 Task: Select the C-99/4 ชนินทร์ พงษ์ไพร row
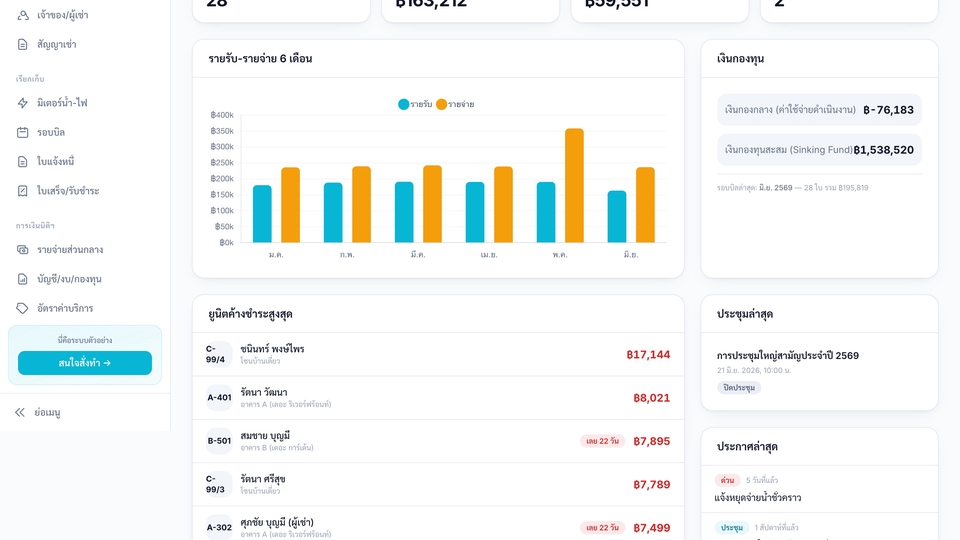click(x=438, y=355)
